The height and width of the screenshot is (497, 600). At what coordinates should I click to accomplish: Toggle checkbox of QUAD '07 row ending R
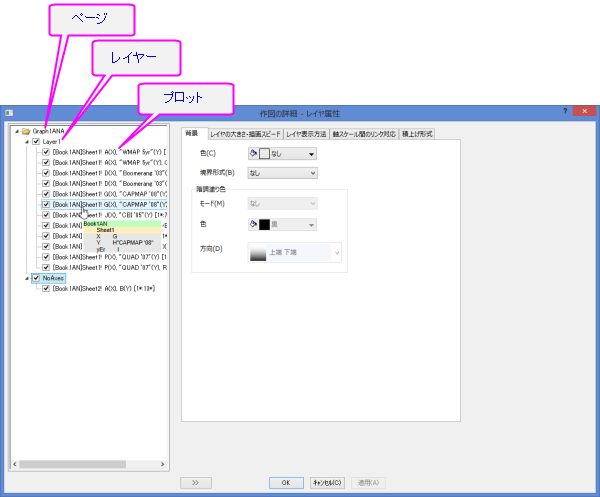46,267
